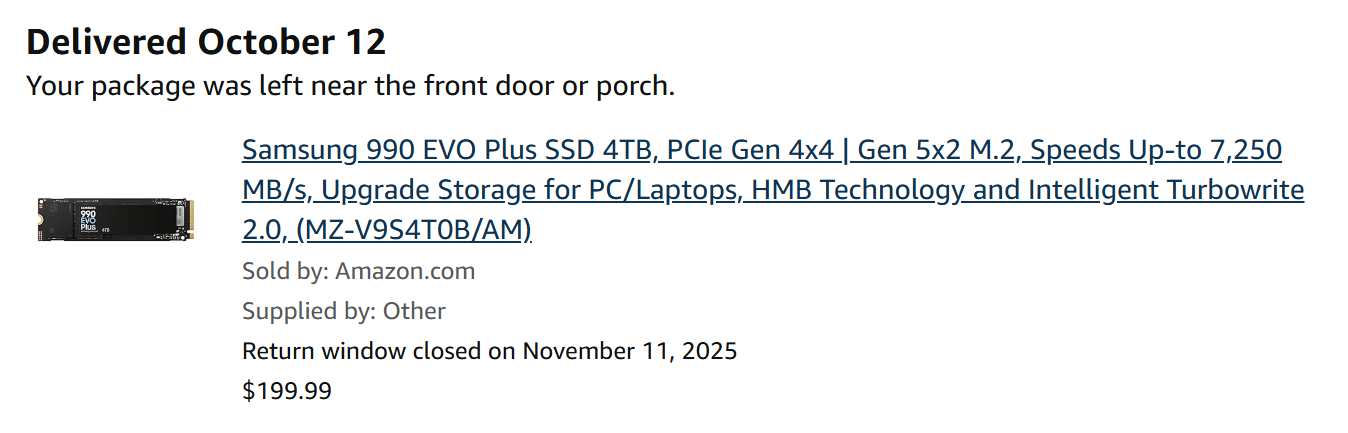Click the '990 EVO Plus' label on the SSD picture
The image size is (1348, 433).
(87, 220)
